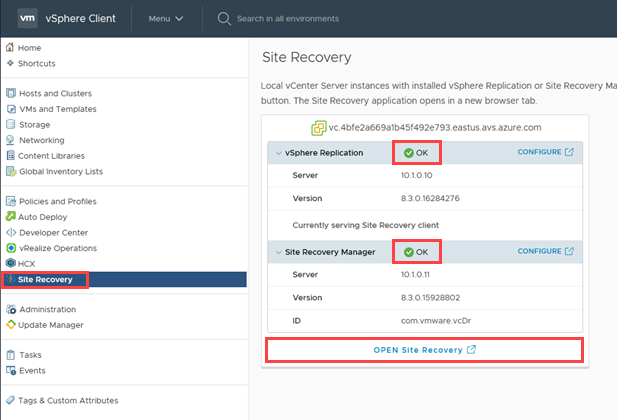Click the Home icon in sidebar
Screen dimensions: 617x420
(10, 47)
